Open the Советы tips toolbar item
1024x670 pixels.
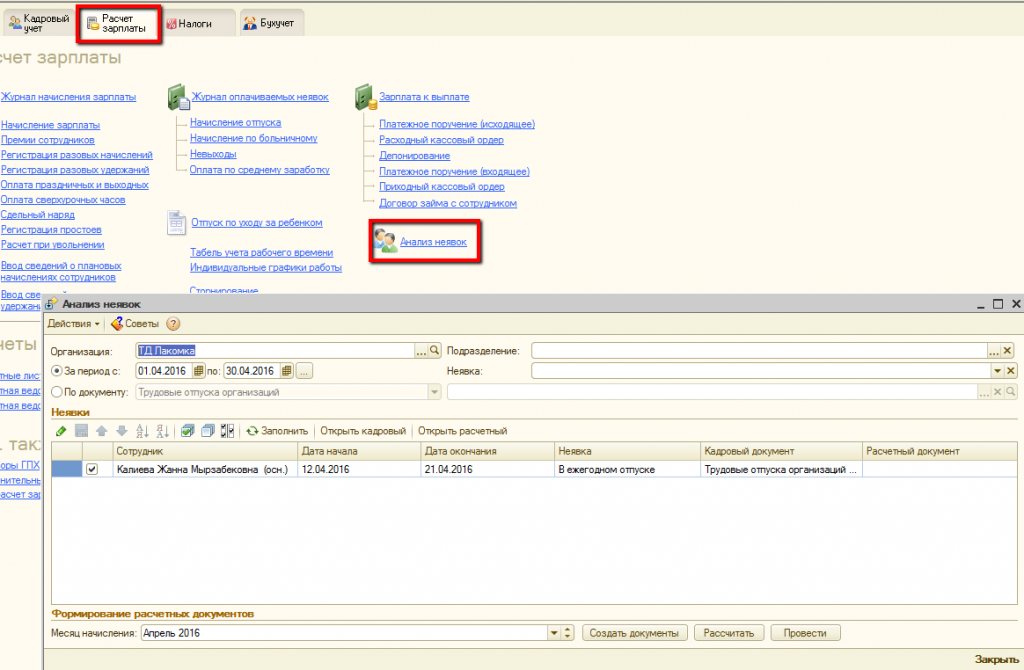tap(135, 324)
